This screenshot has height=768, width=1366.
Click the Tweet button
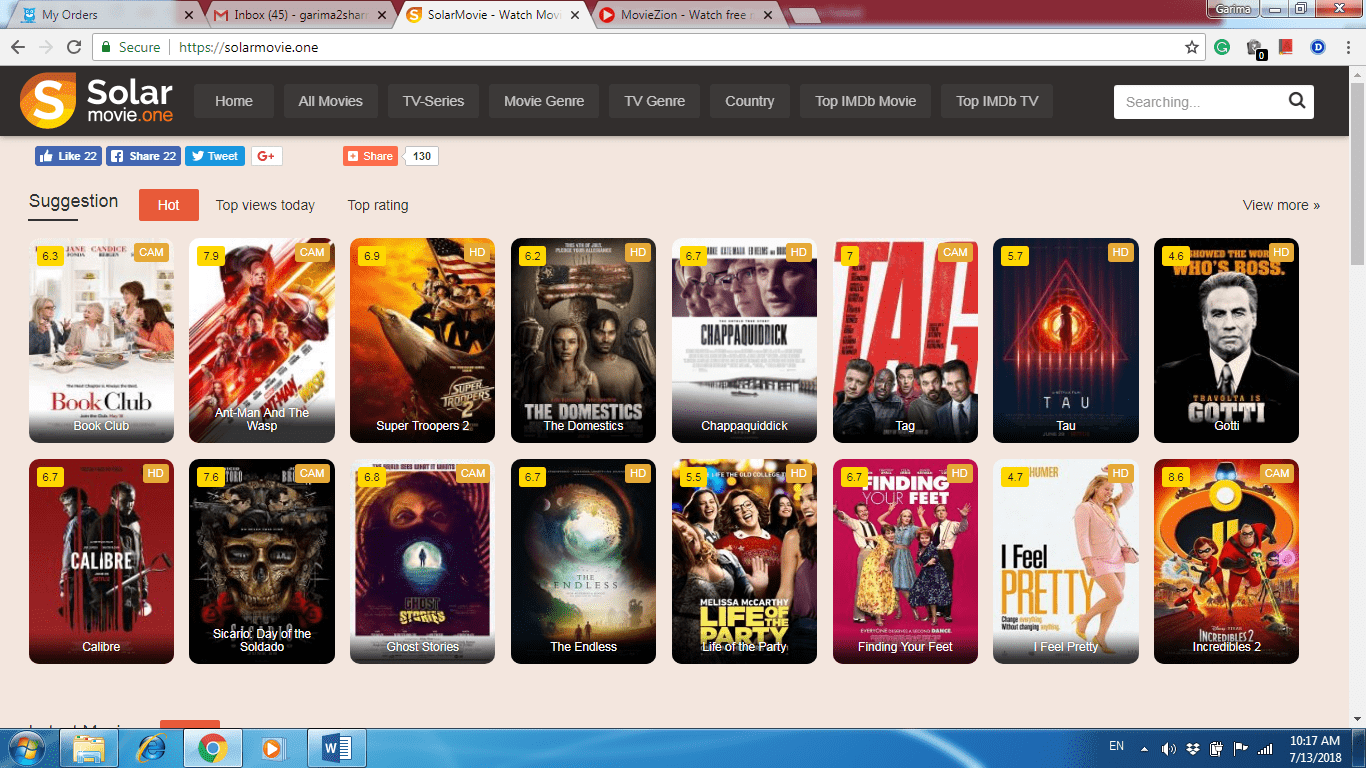point(215,156)
